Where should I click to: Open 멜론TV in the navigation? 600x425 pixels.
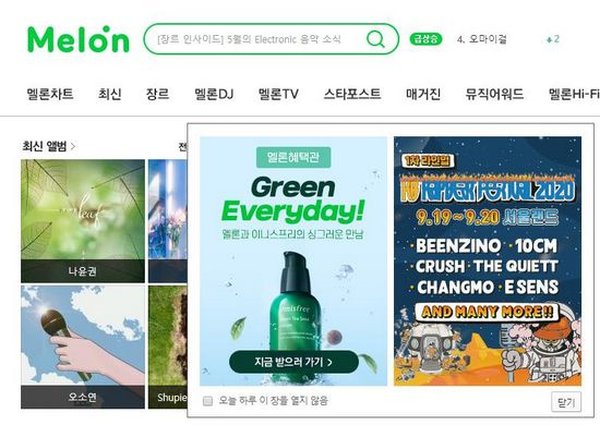click(x=278, y=94)
